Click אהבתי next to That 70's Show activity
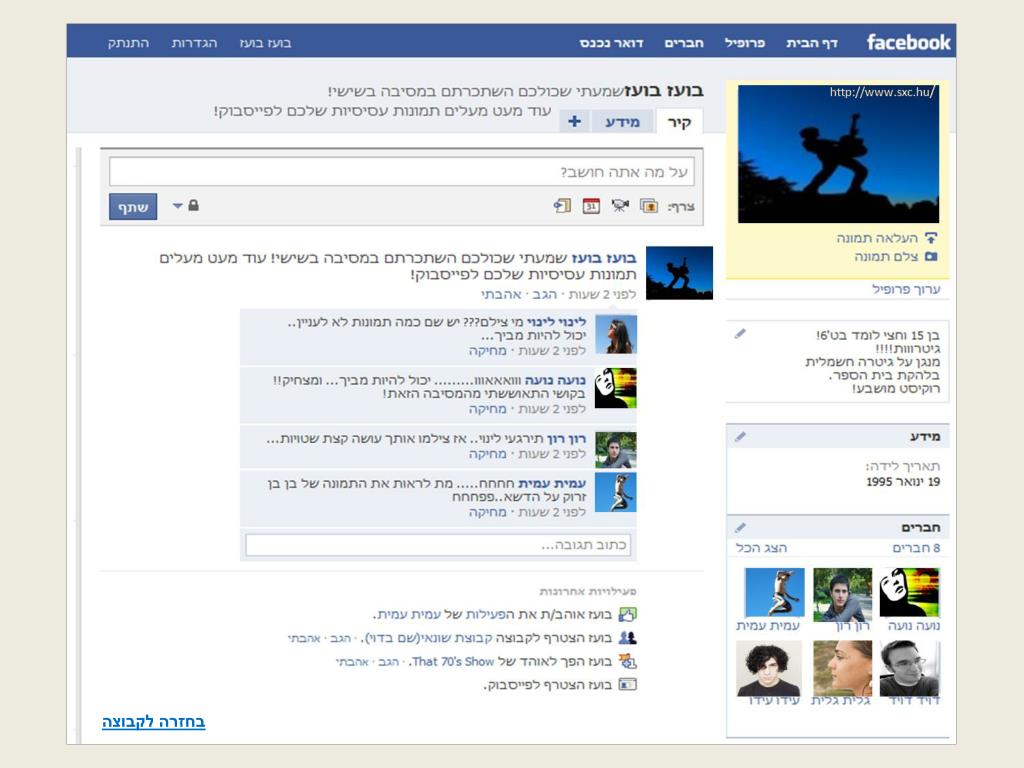This screenshot has width=1024, height=768. (353, 662)
